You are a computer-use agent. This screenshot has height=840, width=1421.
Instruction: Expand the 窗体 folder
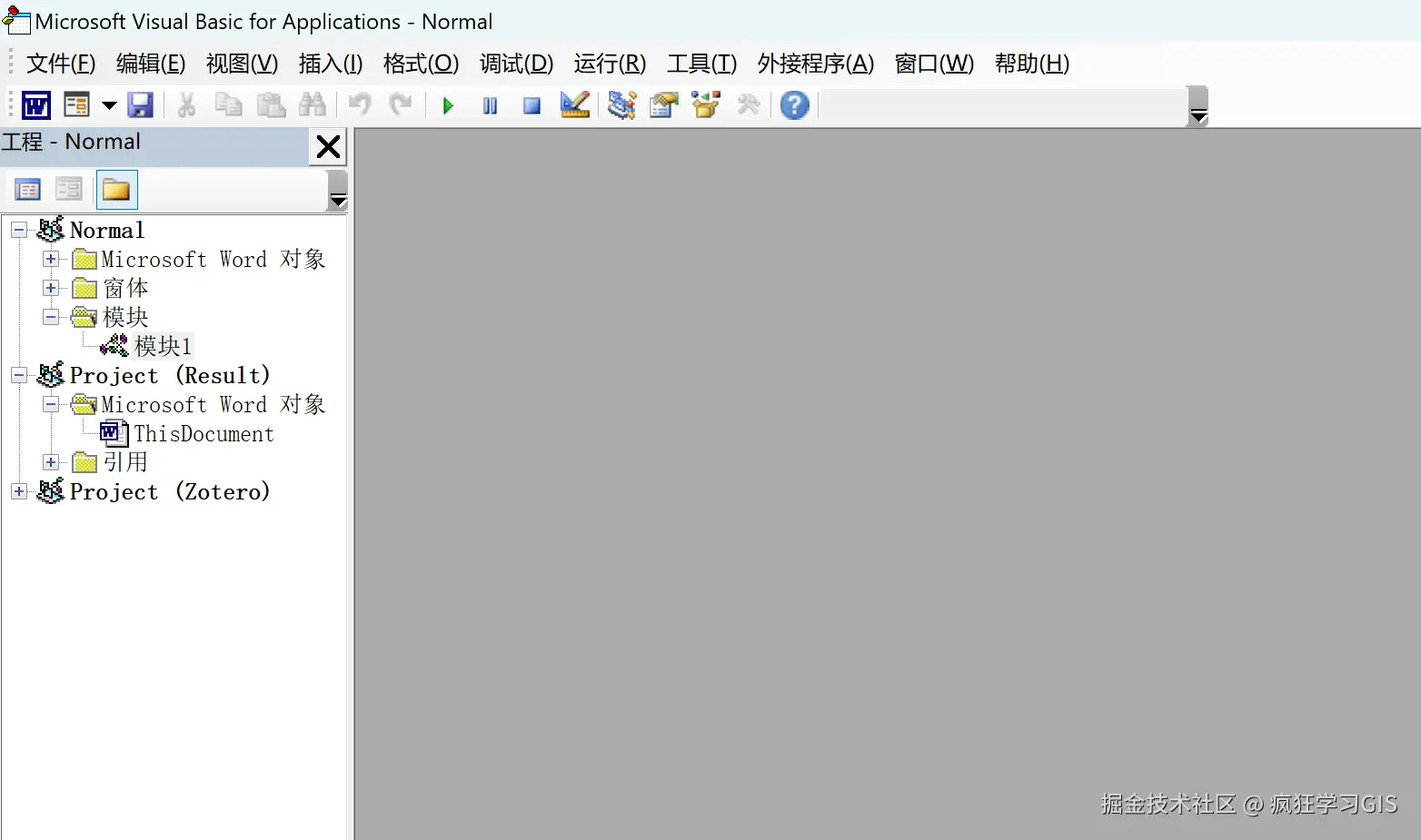[51, 289]
